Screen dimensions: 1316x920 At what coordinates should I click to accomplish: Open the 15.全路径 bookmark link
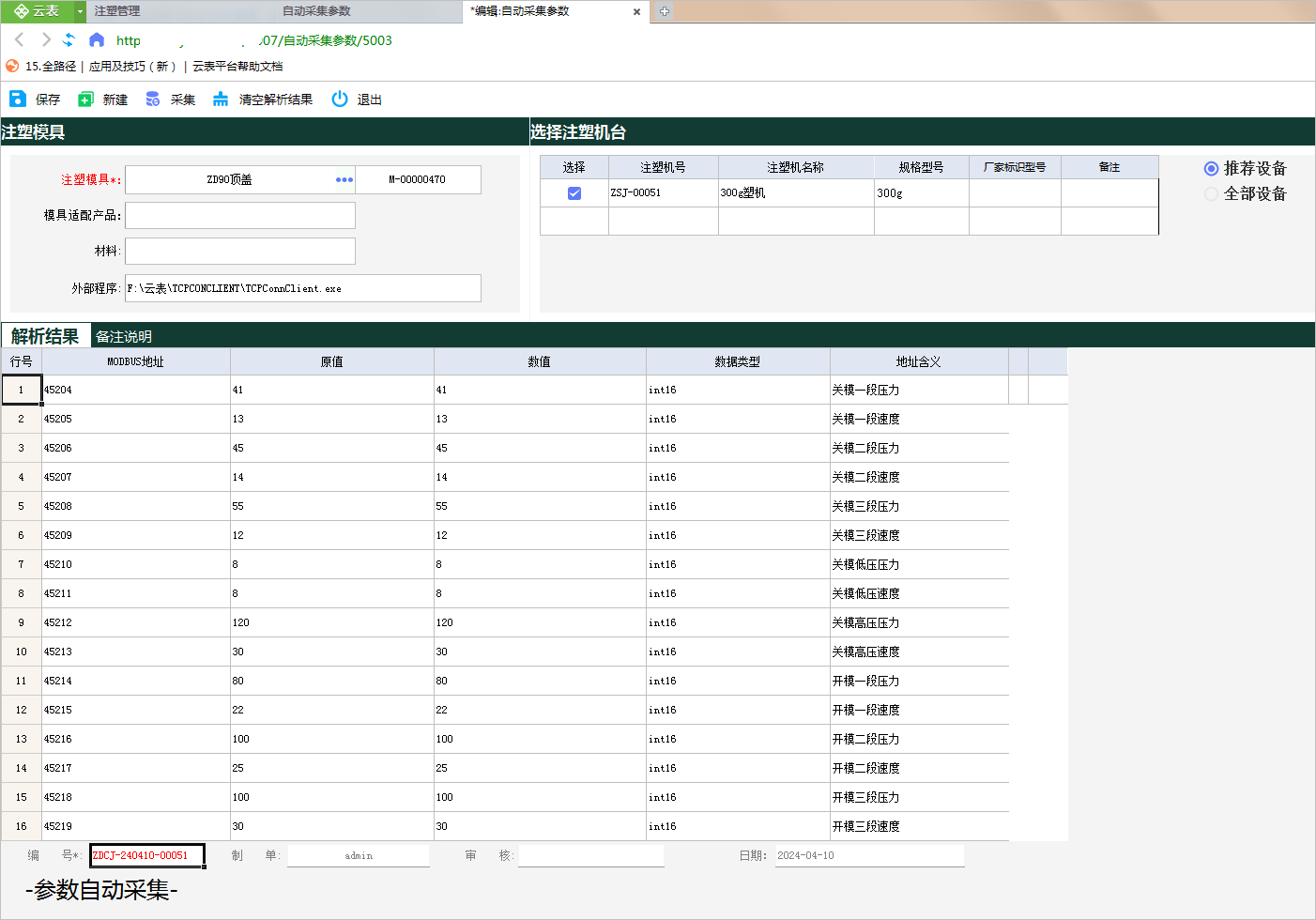tap(51, 67)
